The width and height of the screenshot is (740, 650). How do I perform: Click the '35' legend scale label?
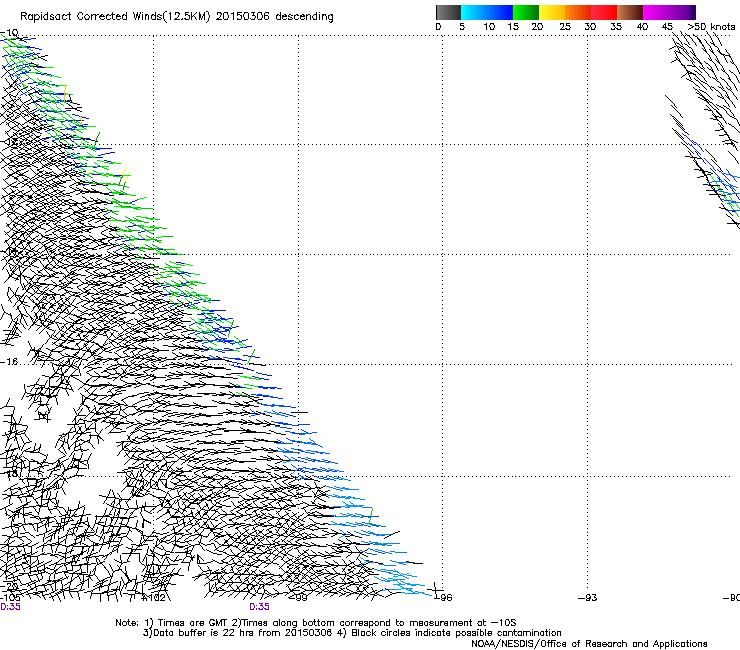tap(616, 27)
